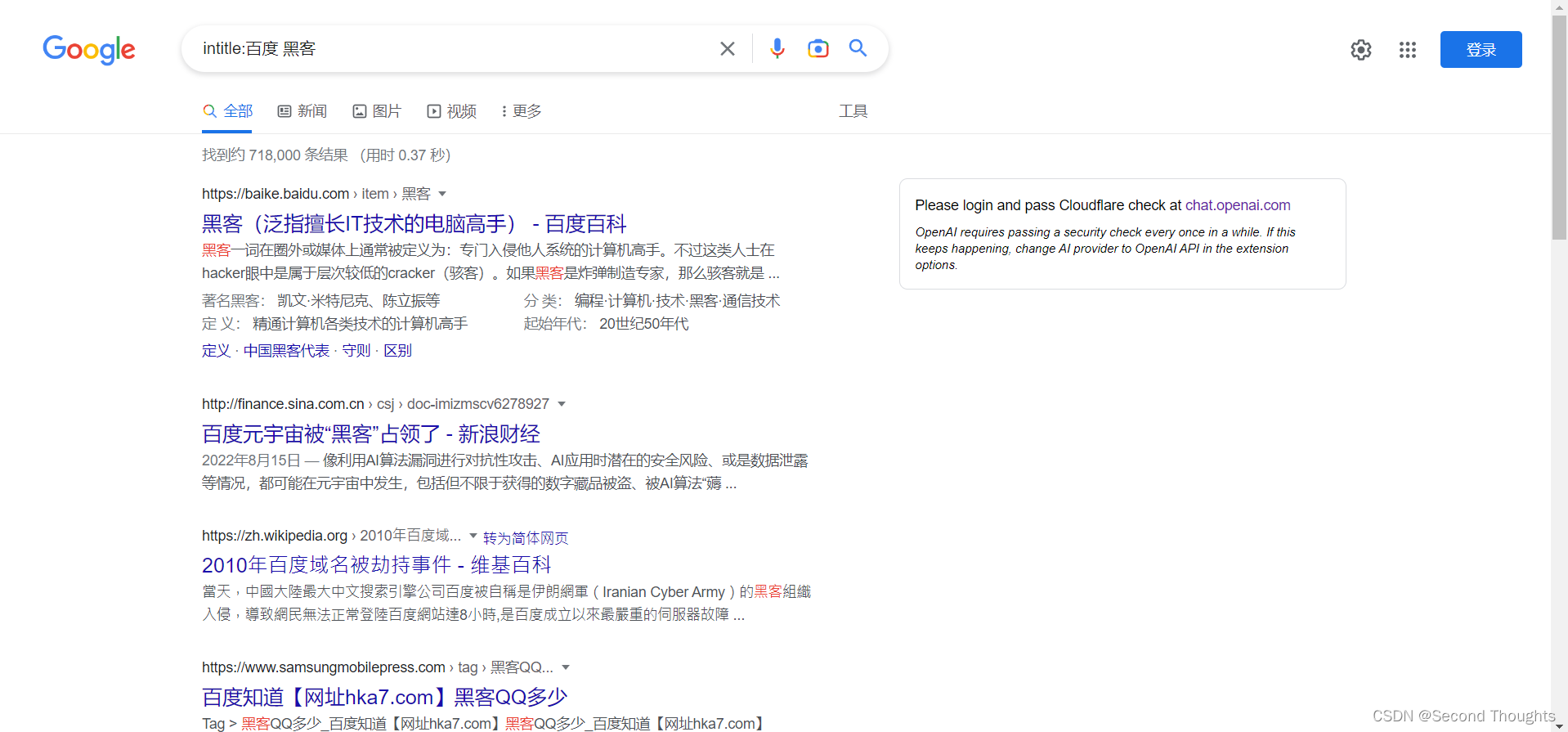Screen dimensions: 1568x732
Task: Open the 百度元宇宙被黑客占领了 新浪财经 result
Action: (x=371, y=434)
